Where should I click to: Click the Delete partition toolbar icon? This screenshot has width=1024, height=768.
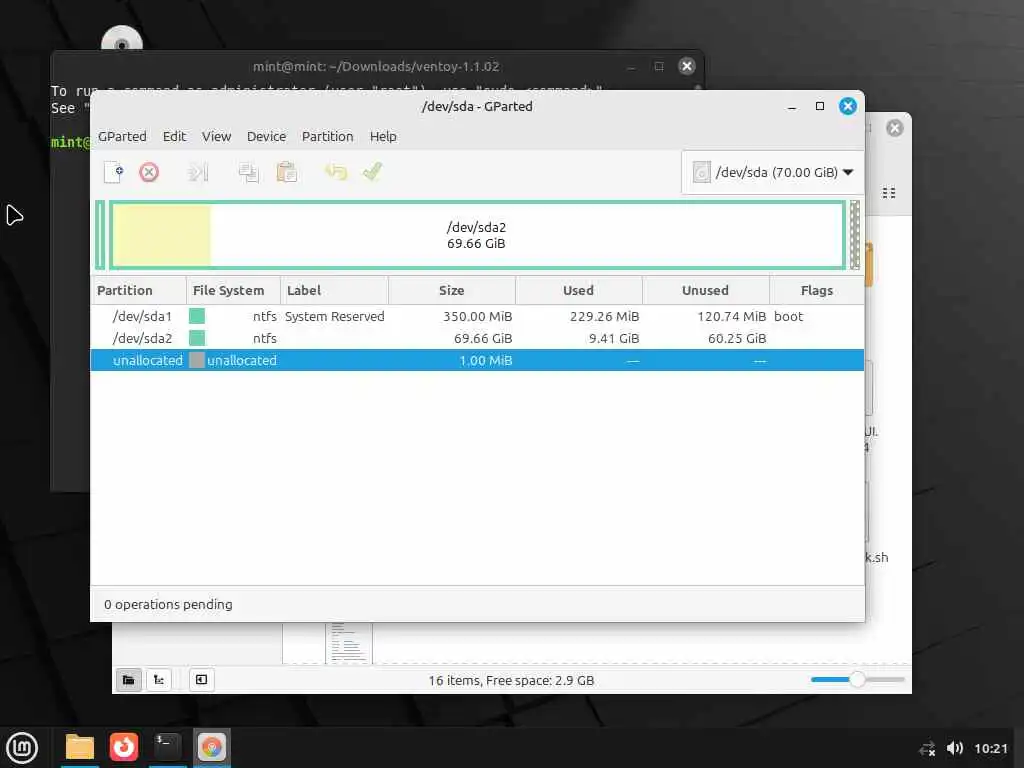click(149, 172)
